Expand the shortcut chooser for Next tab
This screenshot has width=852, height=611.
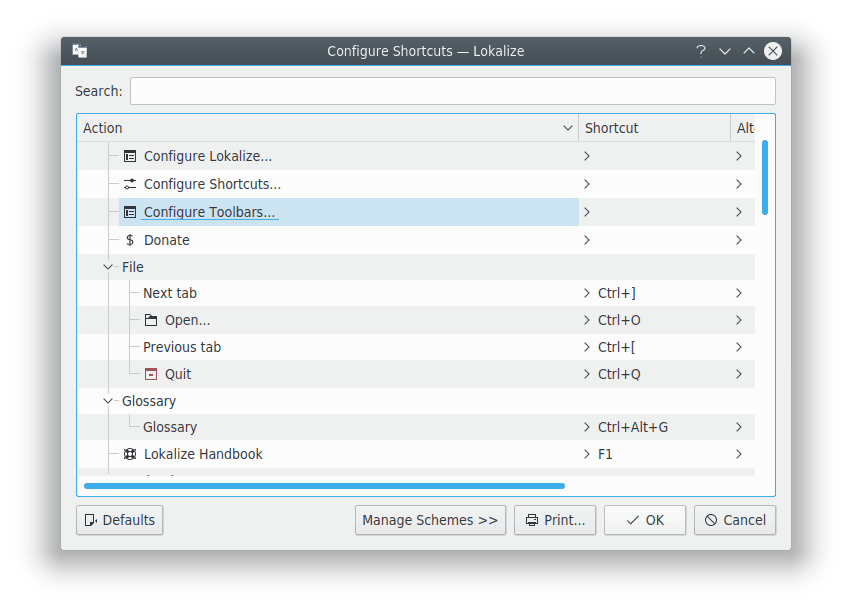point(587,292)
